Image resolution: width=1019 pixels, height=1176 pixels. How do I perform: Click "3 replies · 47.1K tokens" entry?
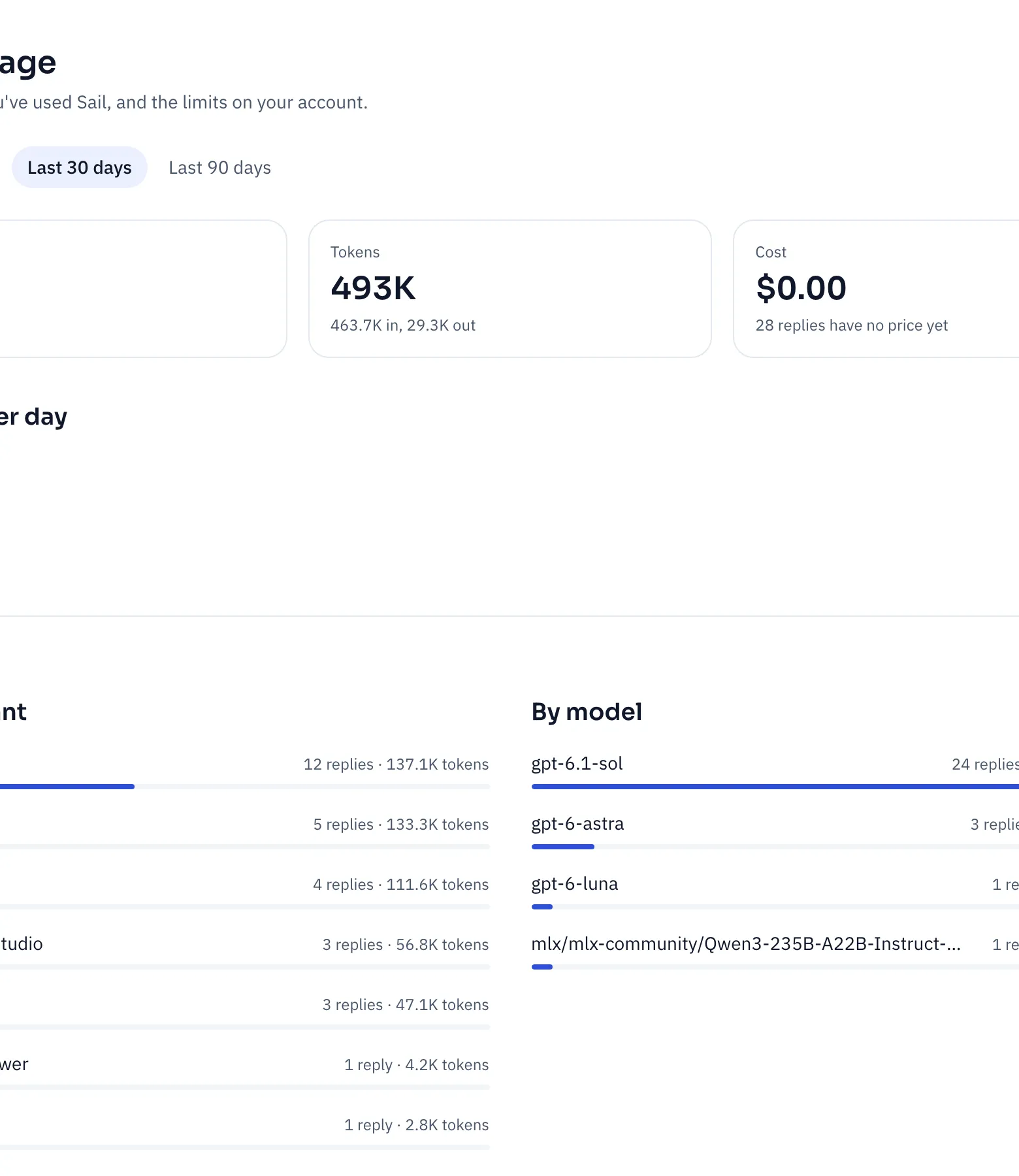pyautogui.click(x=406, y=1005)
